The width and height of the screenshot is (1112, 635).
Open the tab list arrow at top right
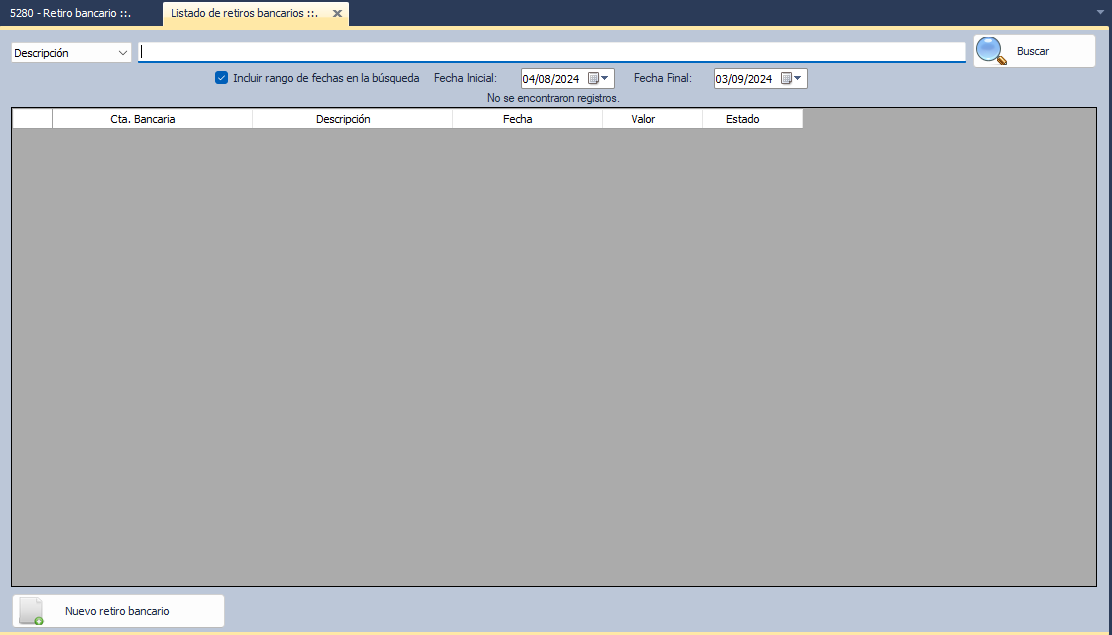point(1100,13)
